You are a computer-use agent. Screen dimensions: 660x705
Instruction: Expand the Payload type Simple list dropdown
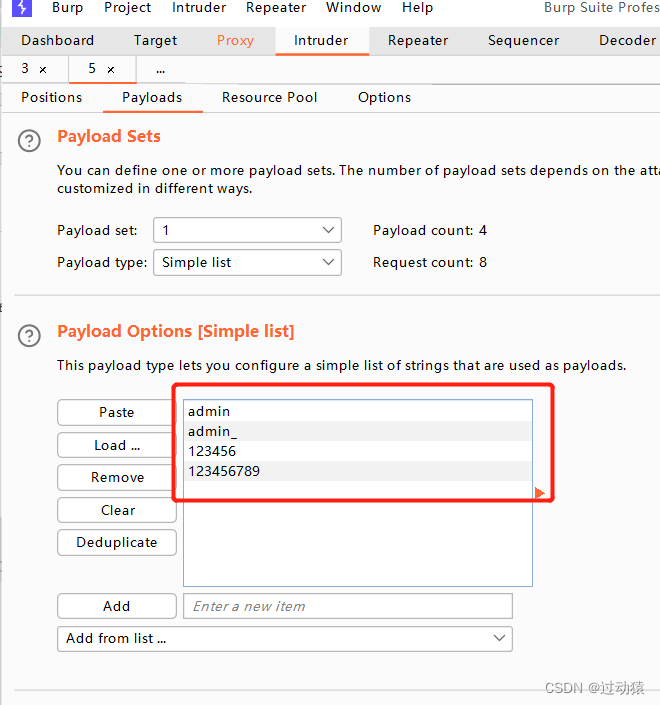(x=247, y=263)
